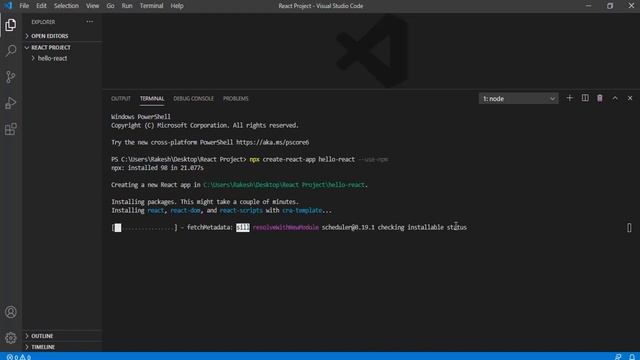Open the Source Control view
The image size is (640, 360).
click(11, 77)
